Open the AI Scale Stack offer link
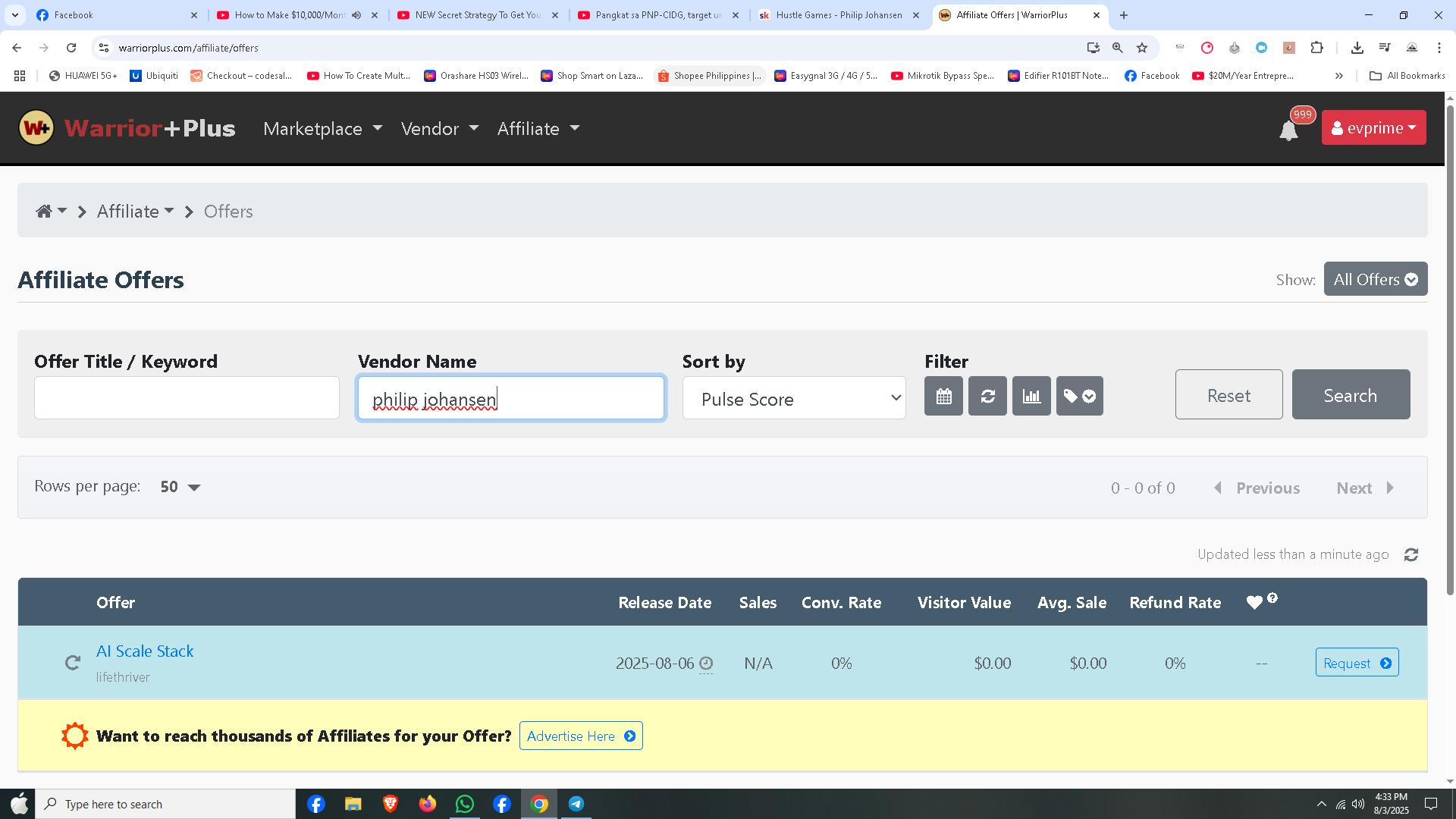The height and width of the screenshot is (819, 1456). (x=145, y=651)
